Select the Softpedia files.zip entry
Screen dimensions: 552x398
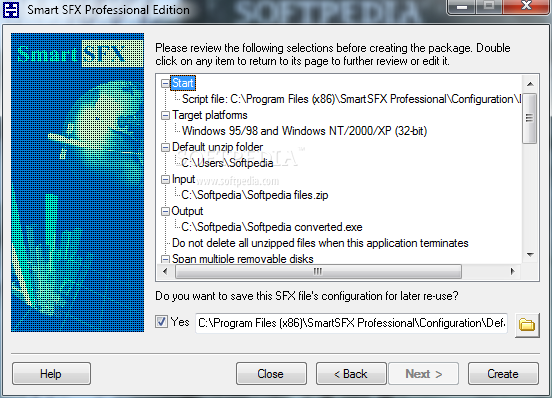255,195
